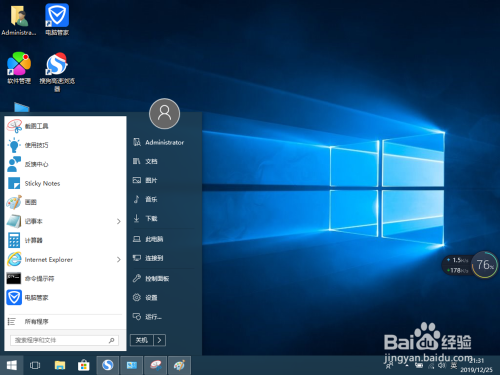Open Feedback Hub (反馈中心) in start menu
The height and width of the screenshot is (375, 500).
[65, 164]
